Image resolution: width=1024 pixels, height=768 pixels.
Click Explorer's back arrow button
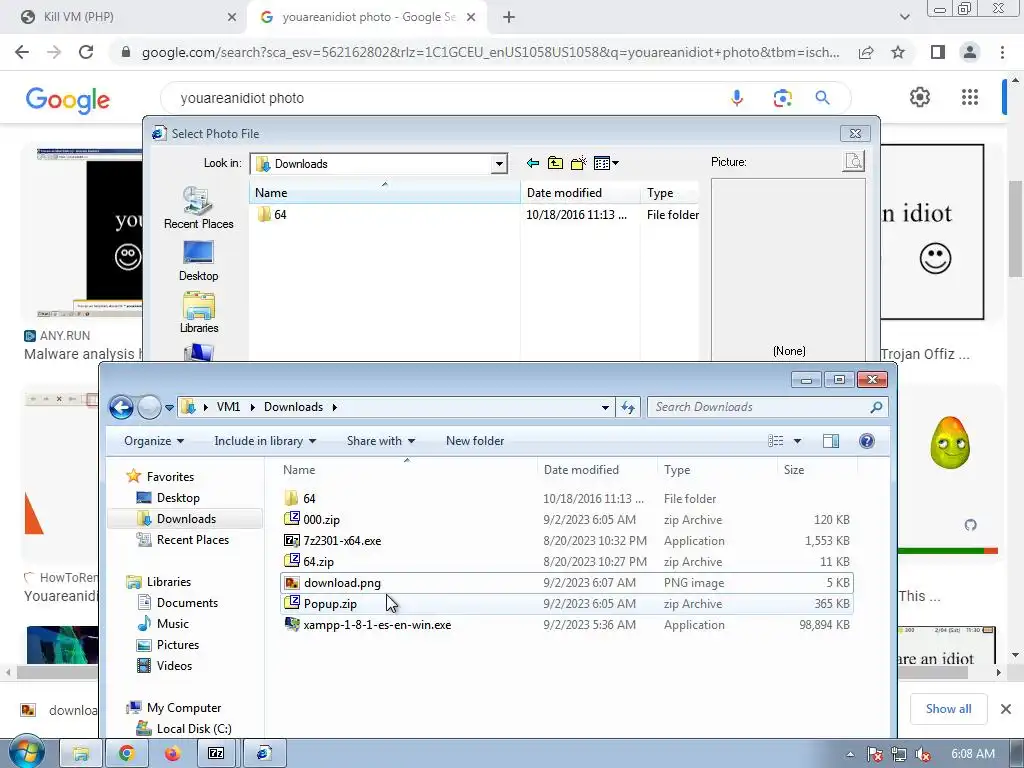pyautogui.click(x=121, y=407)
